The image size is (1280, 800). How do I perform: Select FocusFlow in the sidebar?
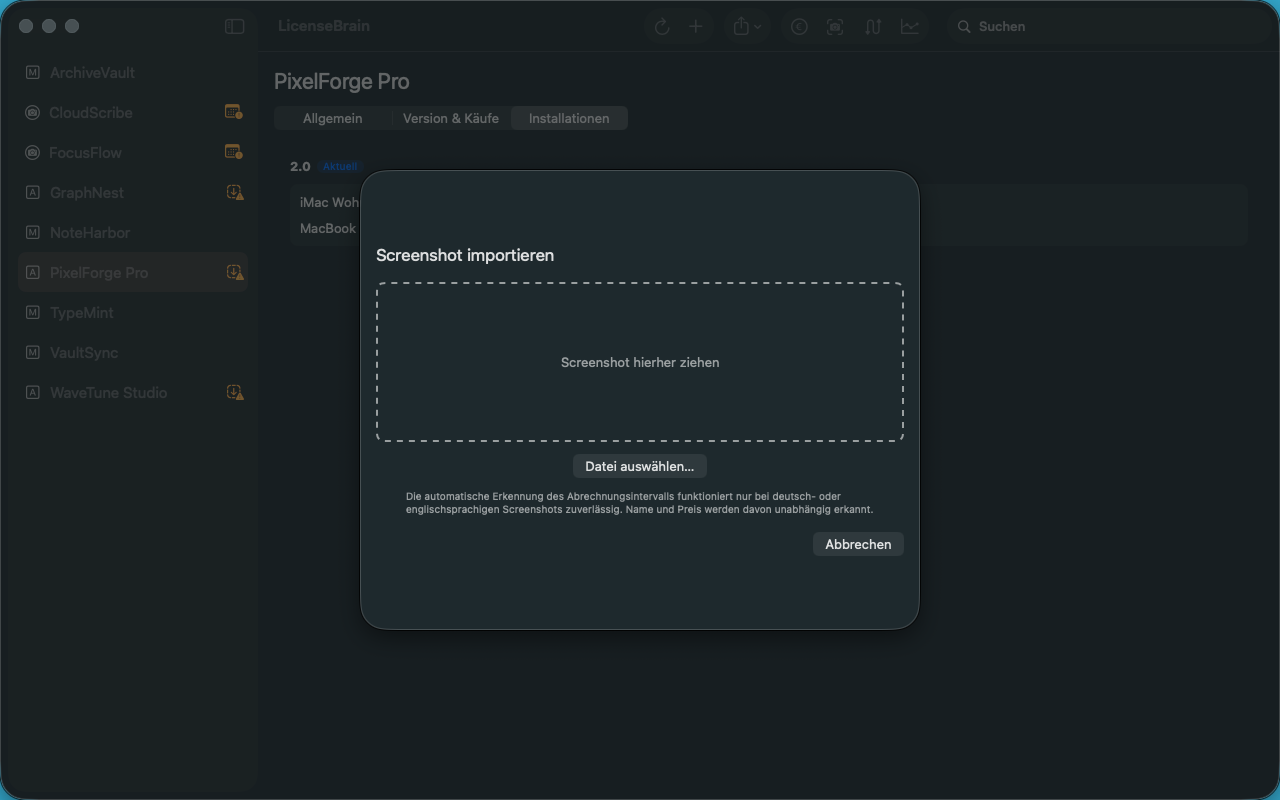(133, 153)
